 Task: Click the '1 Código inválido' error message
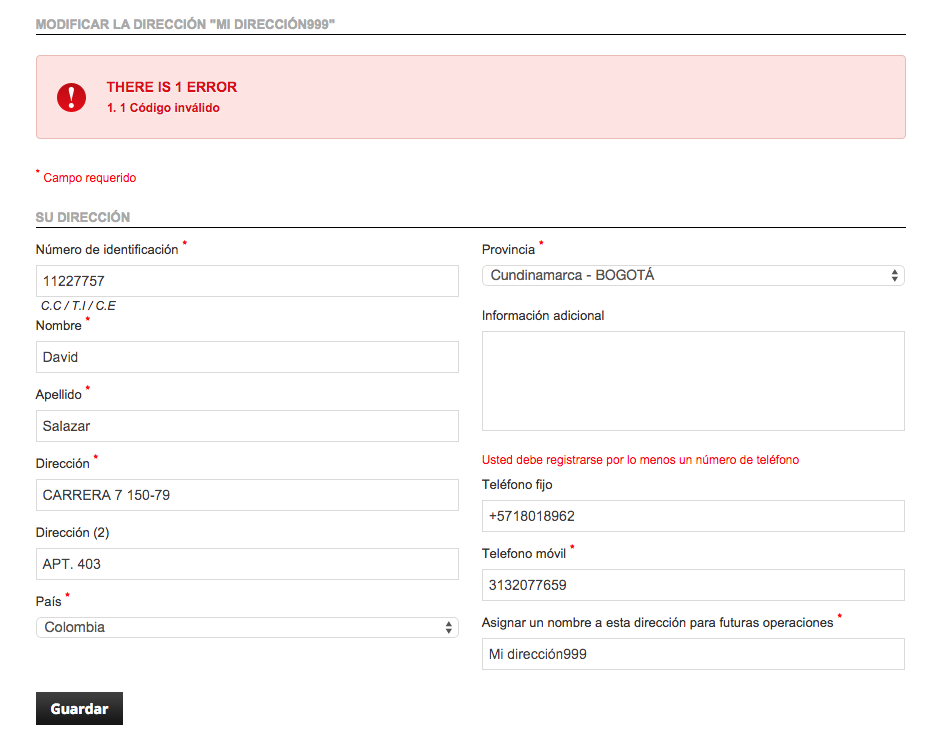tap(169, 108)
